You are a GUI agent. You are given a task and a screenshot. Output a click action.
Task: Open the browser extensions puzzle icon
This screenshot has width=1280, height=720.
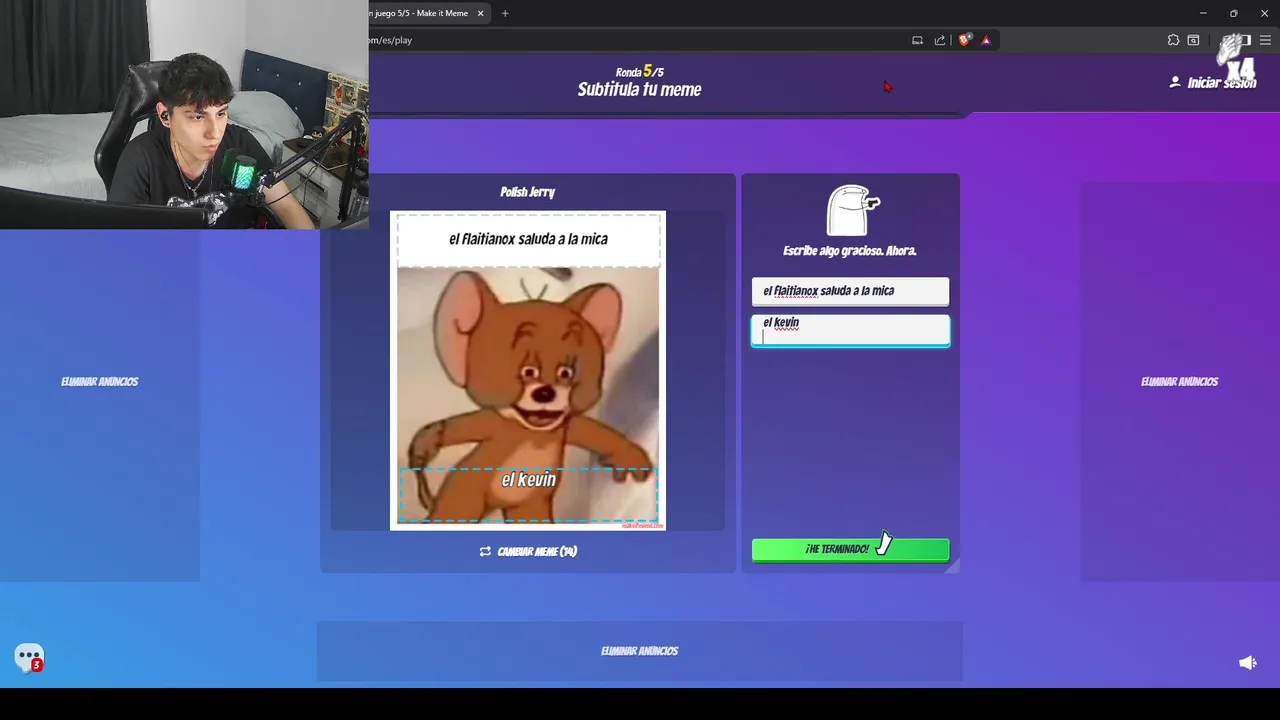(x=1173, y=40)
